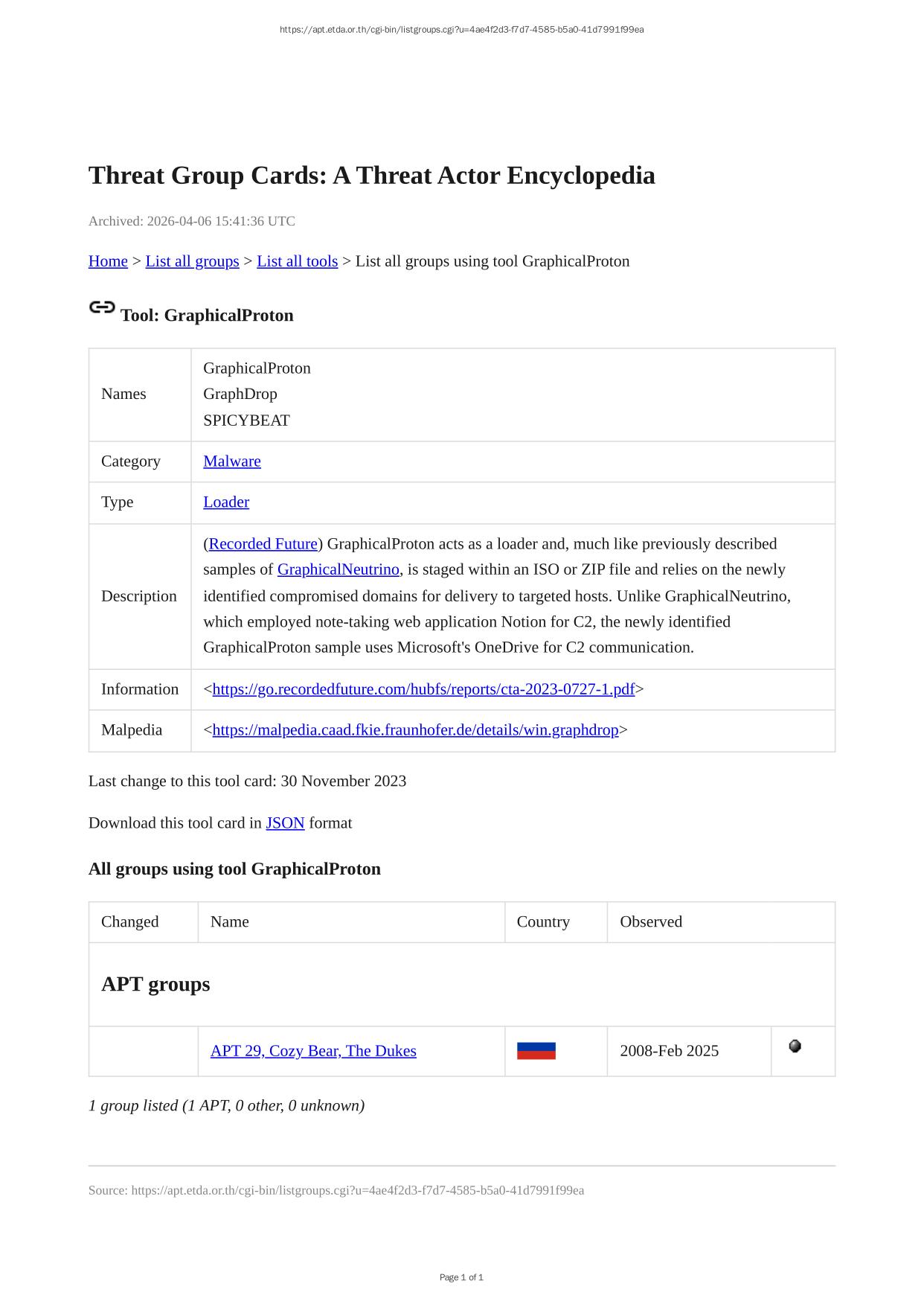
Task: Click the permalink chain icon beside Tool heading
Action: point(102,307)
